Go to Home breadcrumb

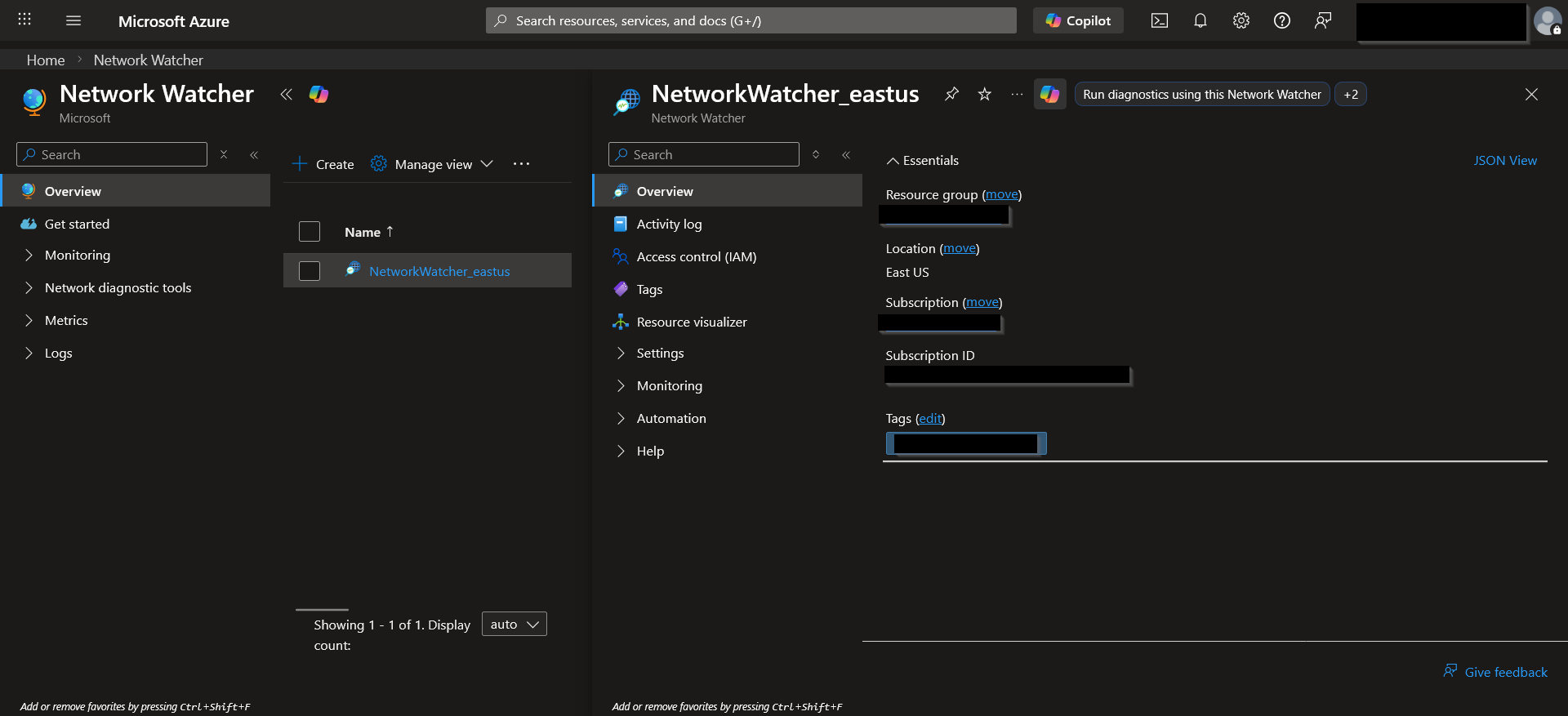click(46, 60)
